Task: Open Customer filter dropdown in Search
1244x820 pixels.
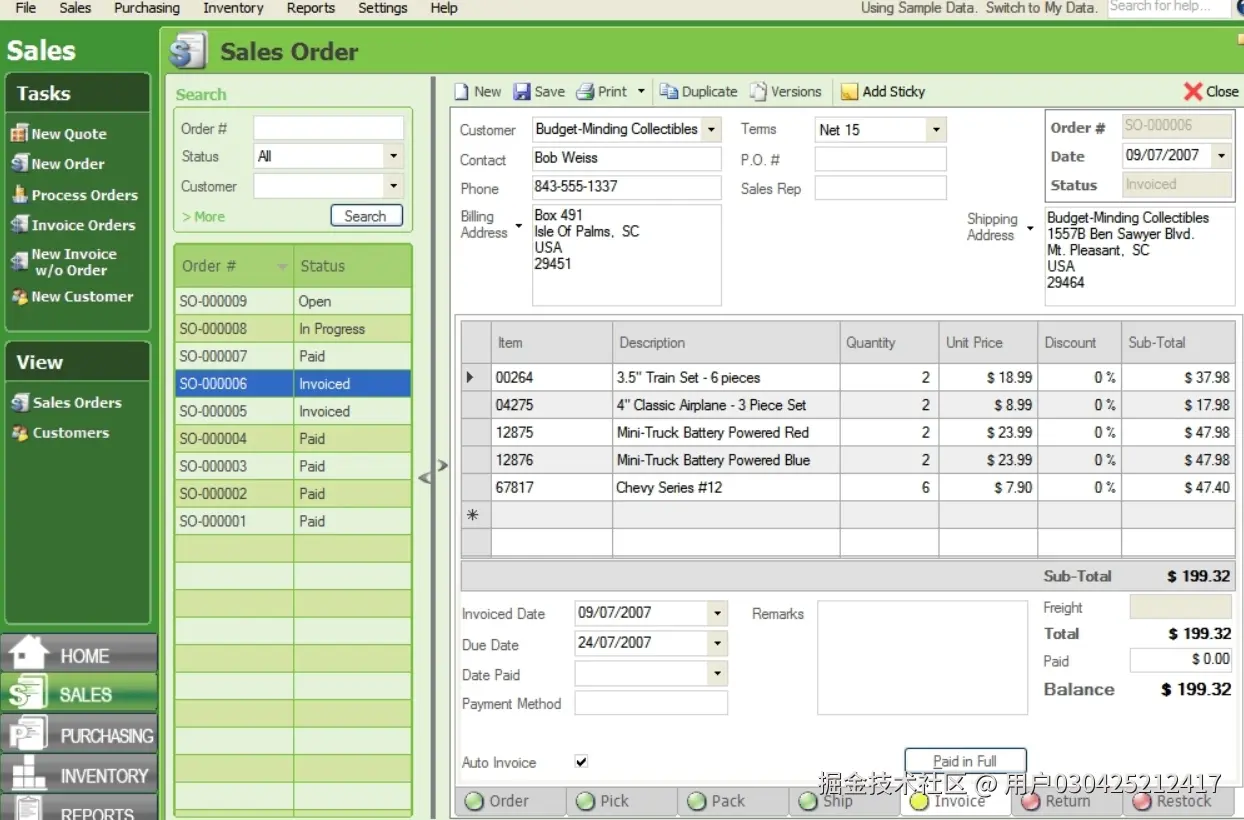Action: coord(394,186)
